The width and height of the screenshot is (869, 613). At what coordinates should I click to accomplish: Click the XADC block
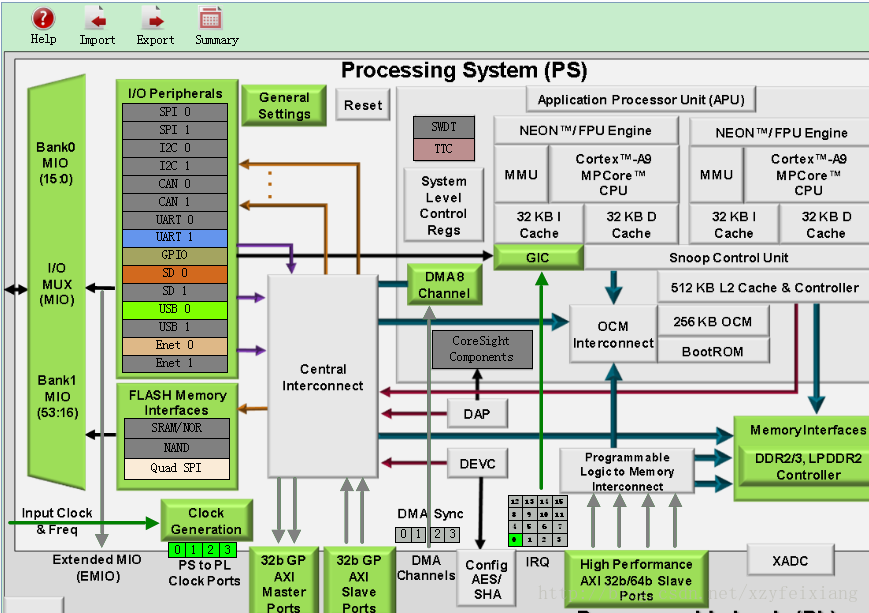(790, 560)
